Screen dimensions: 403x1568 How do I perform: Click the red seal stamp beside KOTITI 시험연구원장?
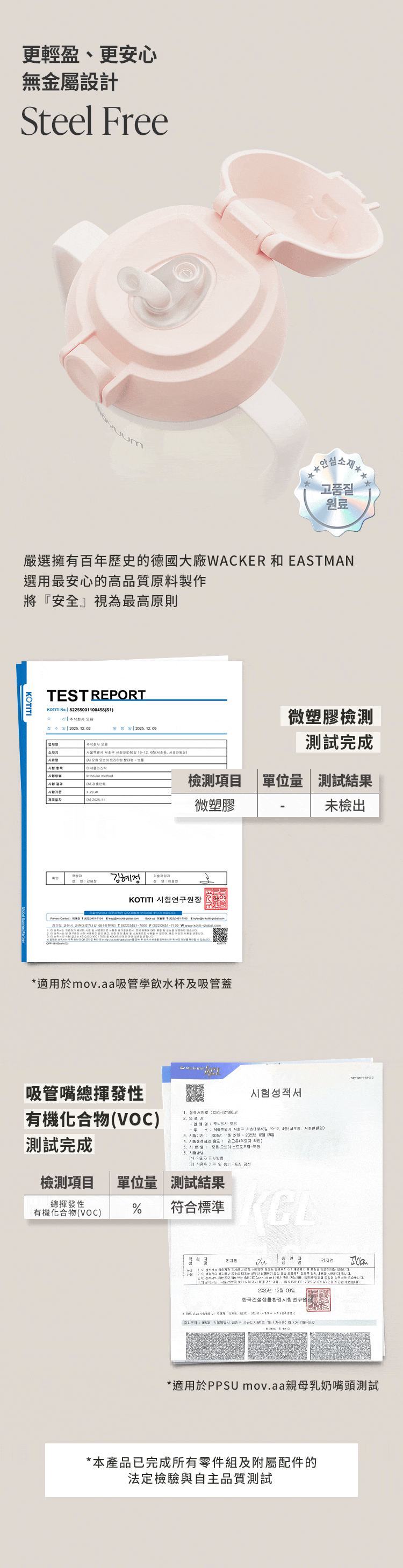click(215, 899)
